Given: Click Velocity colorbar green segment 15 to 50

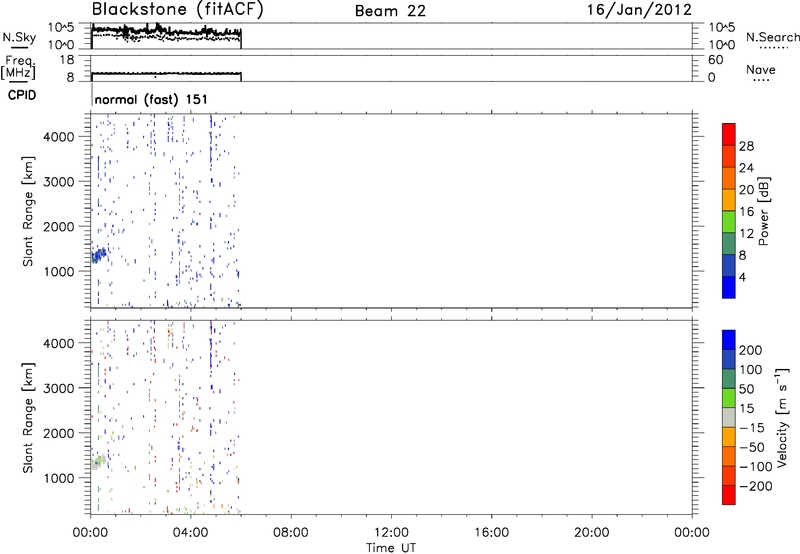Looking at the screenshot, I should click(x=729, y=398).
